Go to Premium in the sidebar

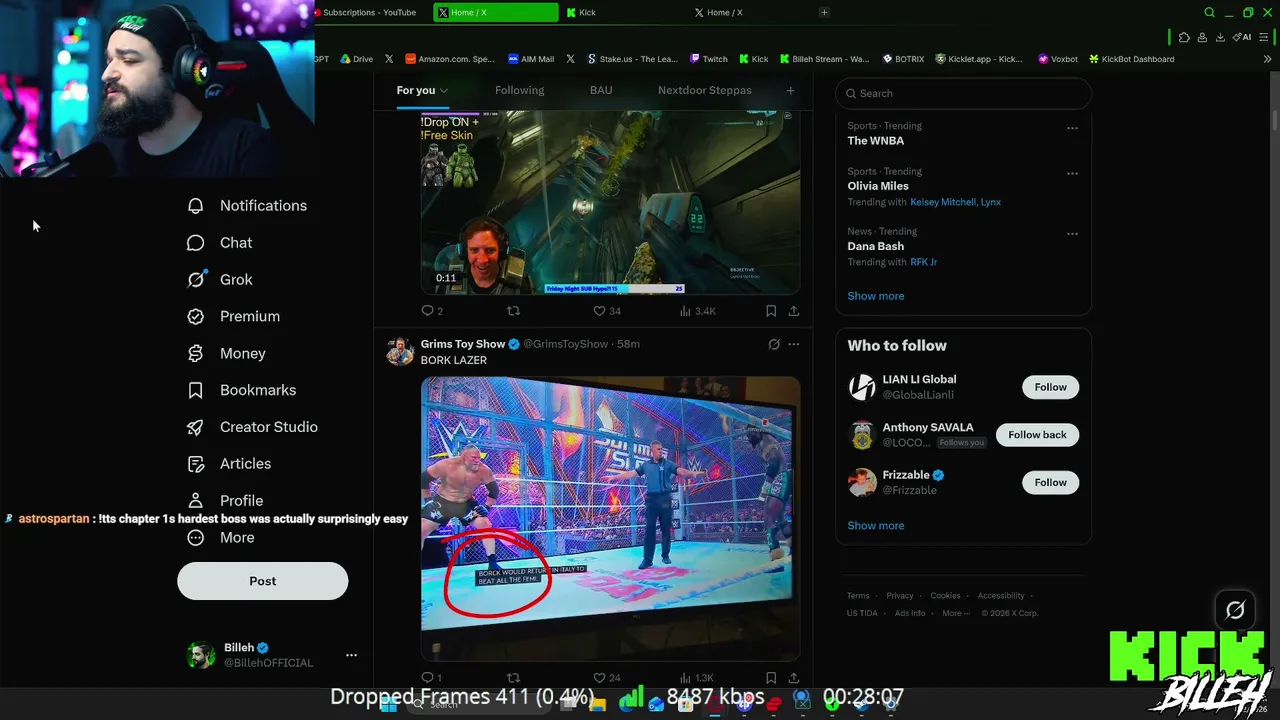click(234, 316)
